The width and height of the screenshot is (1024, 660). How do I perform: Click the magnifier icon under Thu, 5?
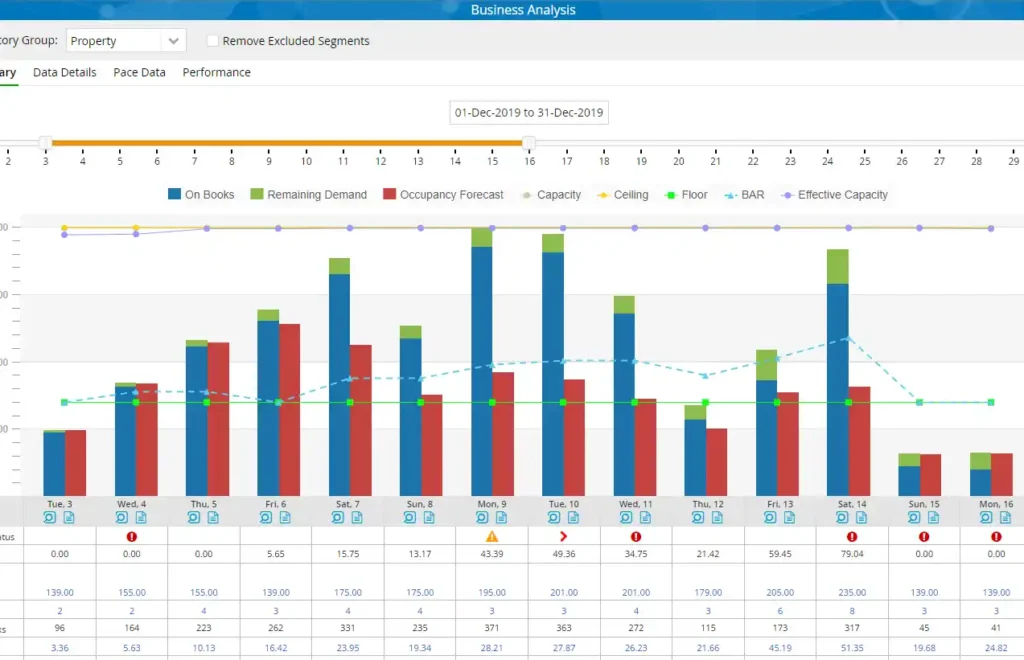coord(193,518)
